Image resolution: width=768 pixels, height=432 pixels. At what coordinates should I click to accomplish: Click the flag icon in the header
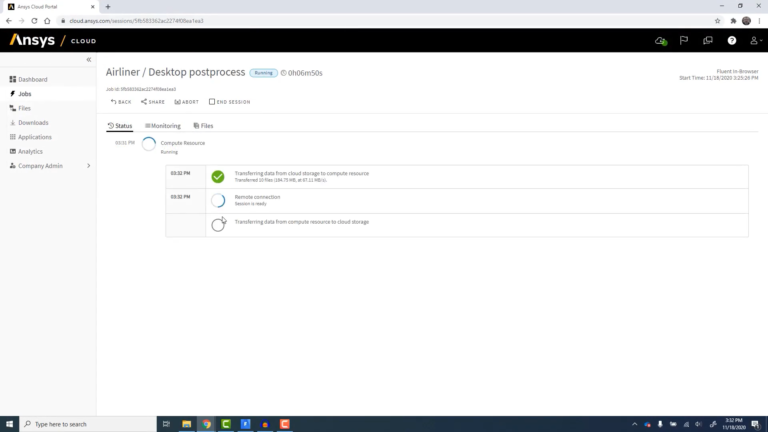click(x=684, y=40)
